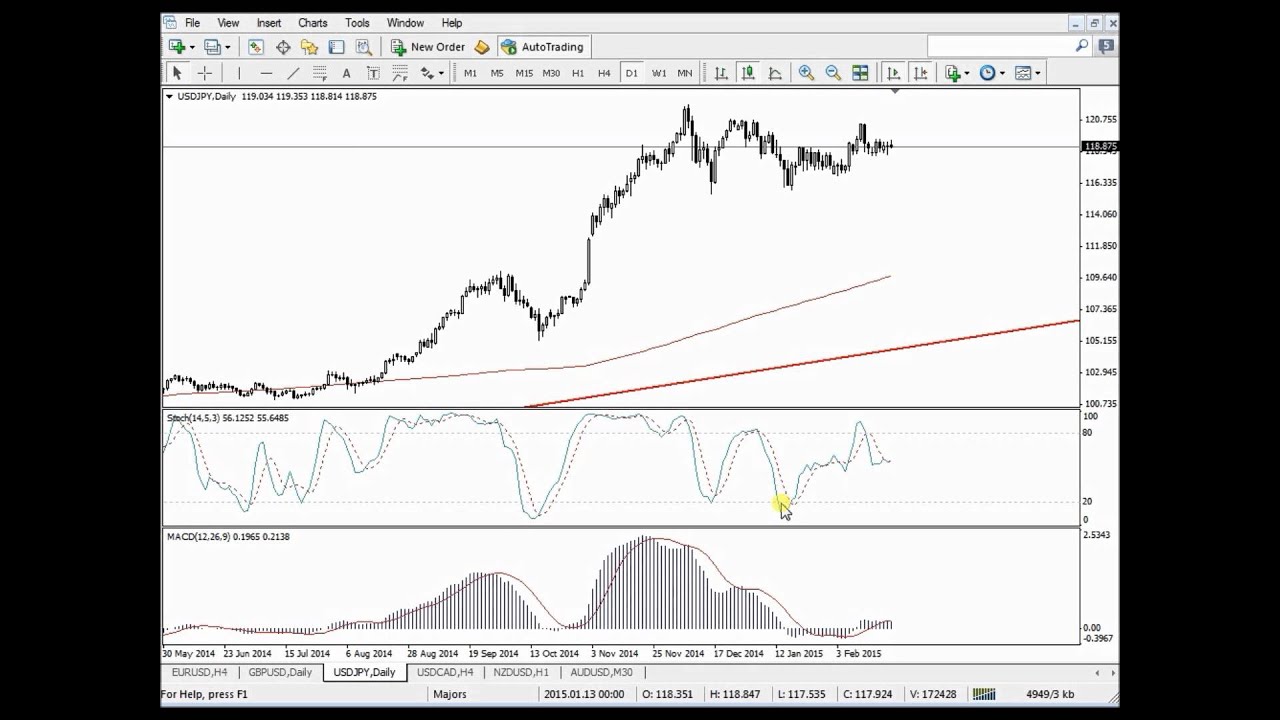Open the indicators list icon
The image size is (1280, 720).
(x=952, y=73)
